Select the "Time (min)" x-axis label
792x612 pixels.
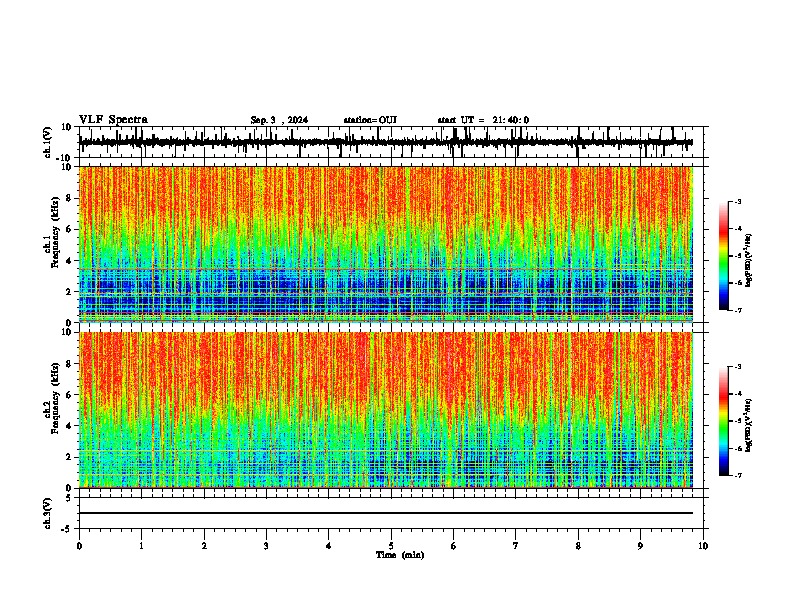tap(400, 555)
